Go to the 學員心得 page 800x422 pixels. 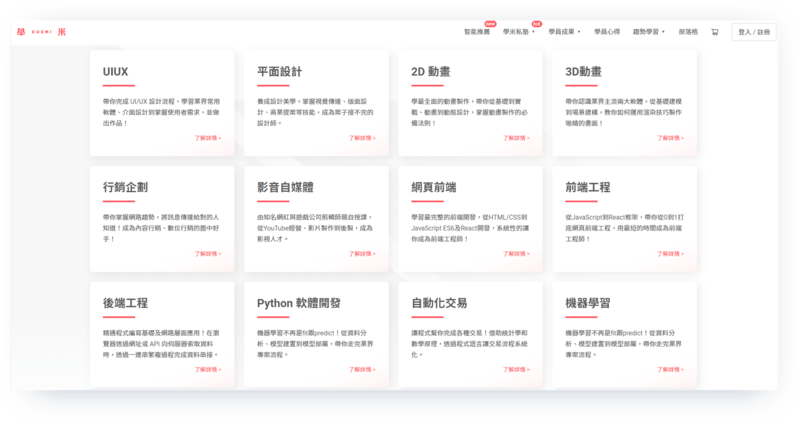coord(607,32)
